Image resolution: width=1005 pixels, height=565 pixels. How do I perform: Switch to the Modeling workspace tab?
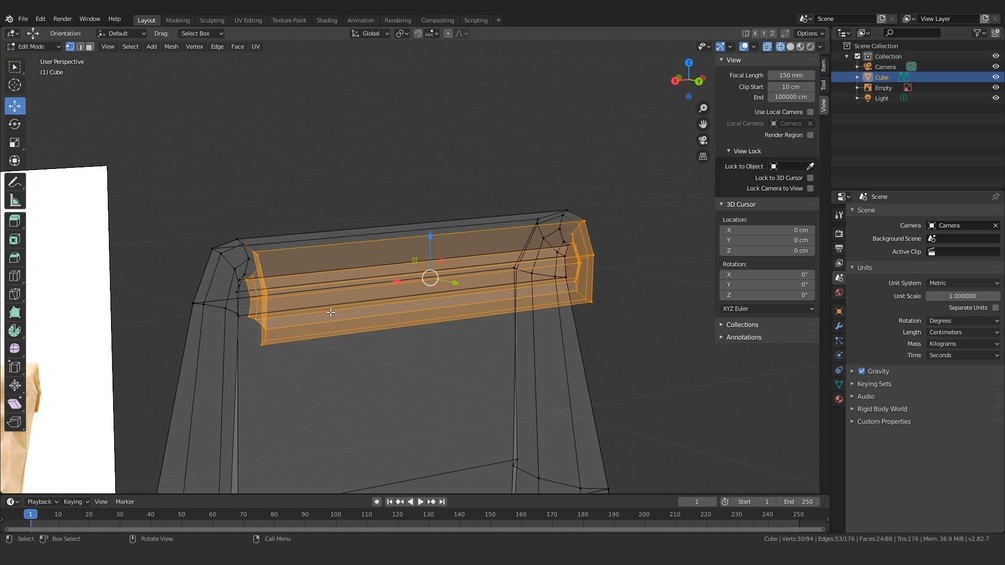[178, 20]
